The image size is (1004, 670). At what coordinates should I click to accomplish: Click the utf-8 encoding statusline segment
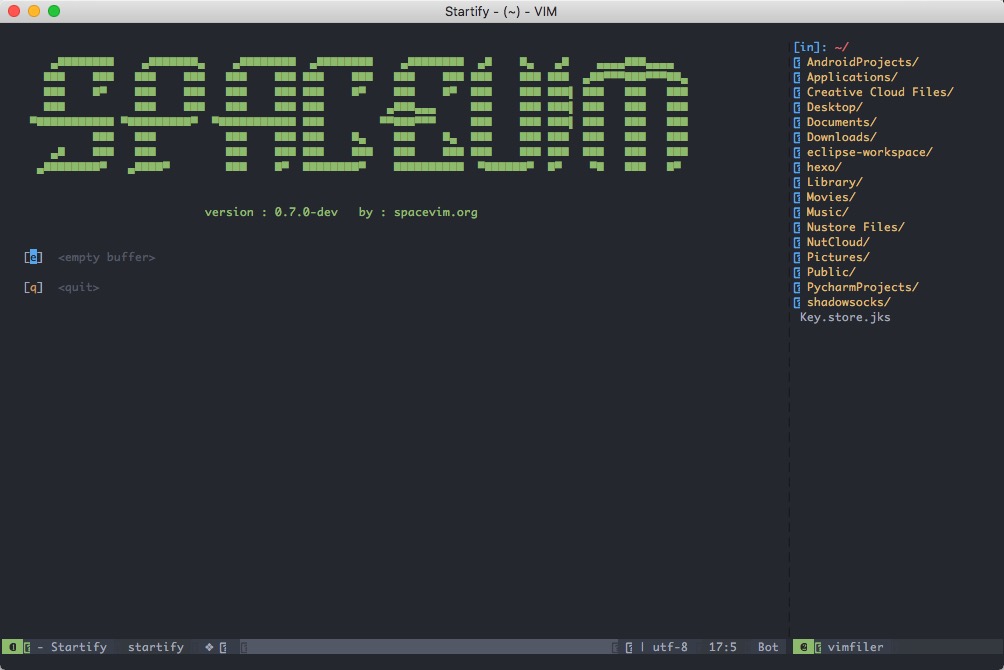tap(669, 647)
